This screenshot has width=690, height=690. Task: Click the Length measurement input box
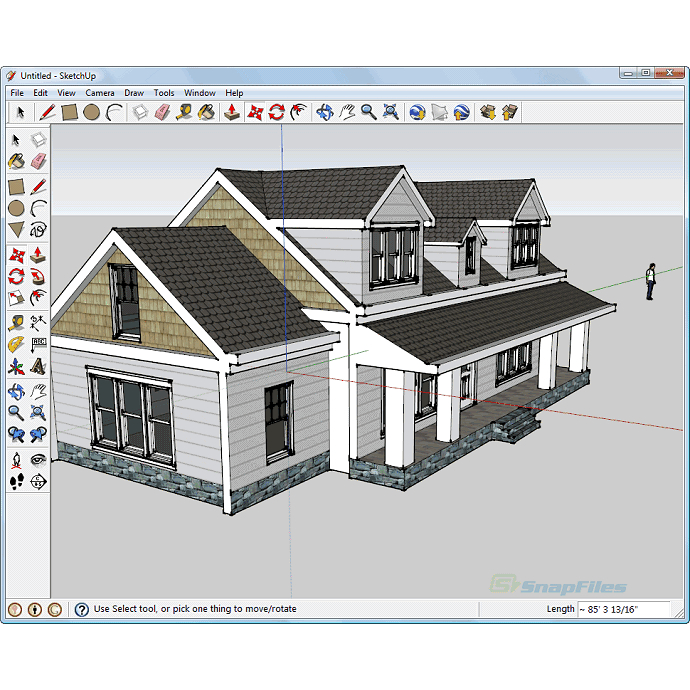(x=624, y=609)
